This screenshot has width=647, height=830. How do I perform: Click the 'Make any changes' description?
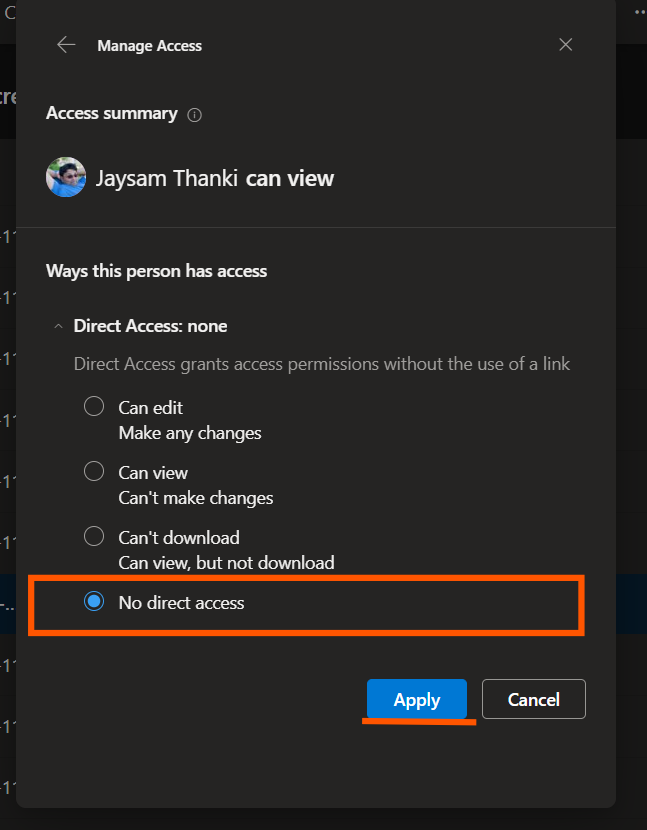click(190, 433)
